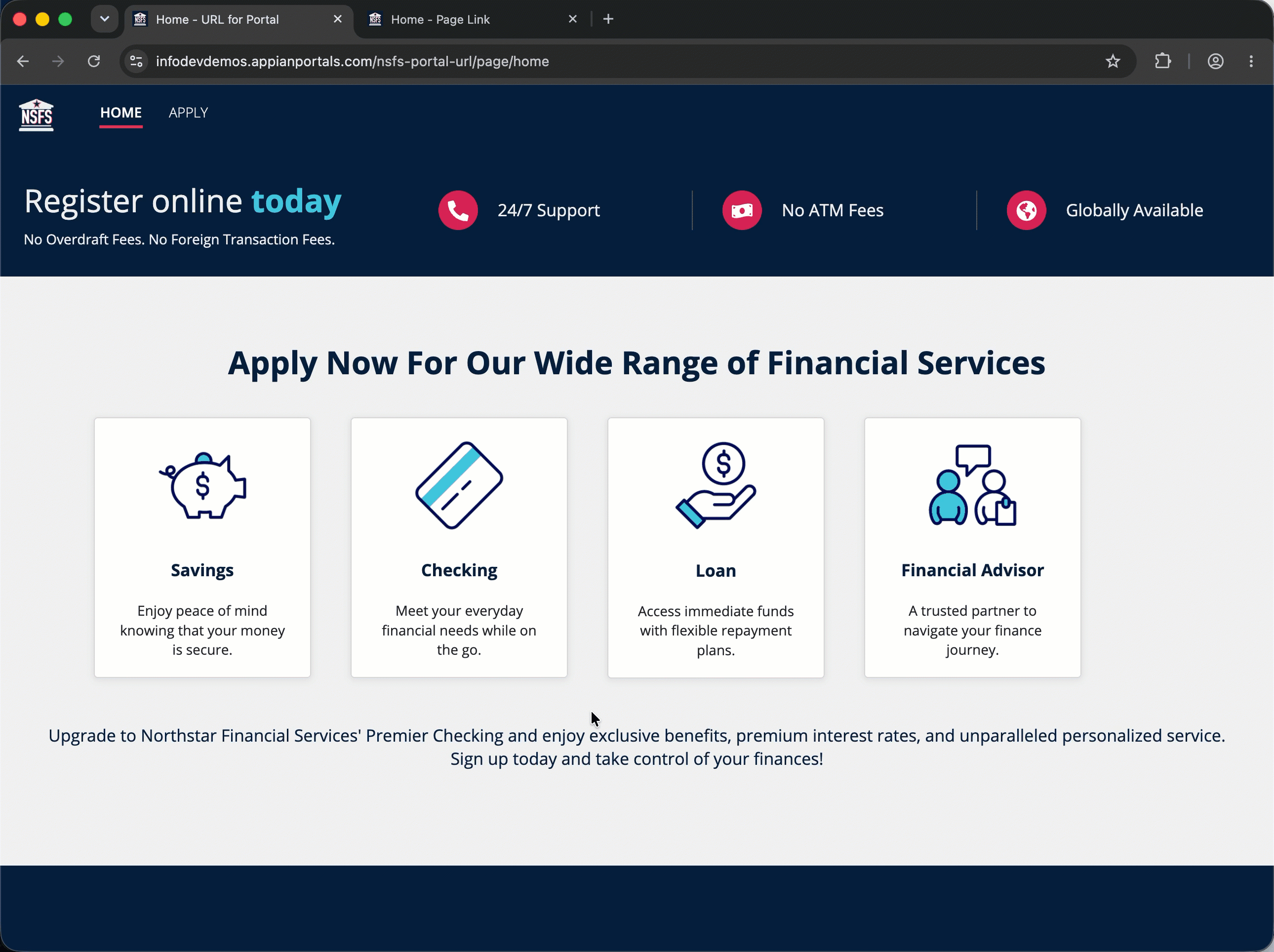1274x952 pixels.
Task: Click 'Meet your everyday' checking description
Action: click(459, 630)
